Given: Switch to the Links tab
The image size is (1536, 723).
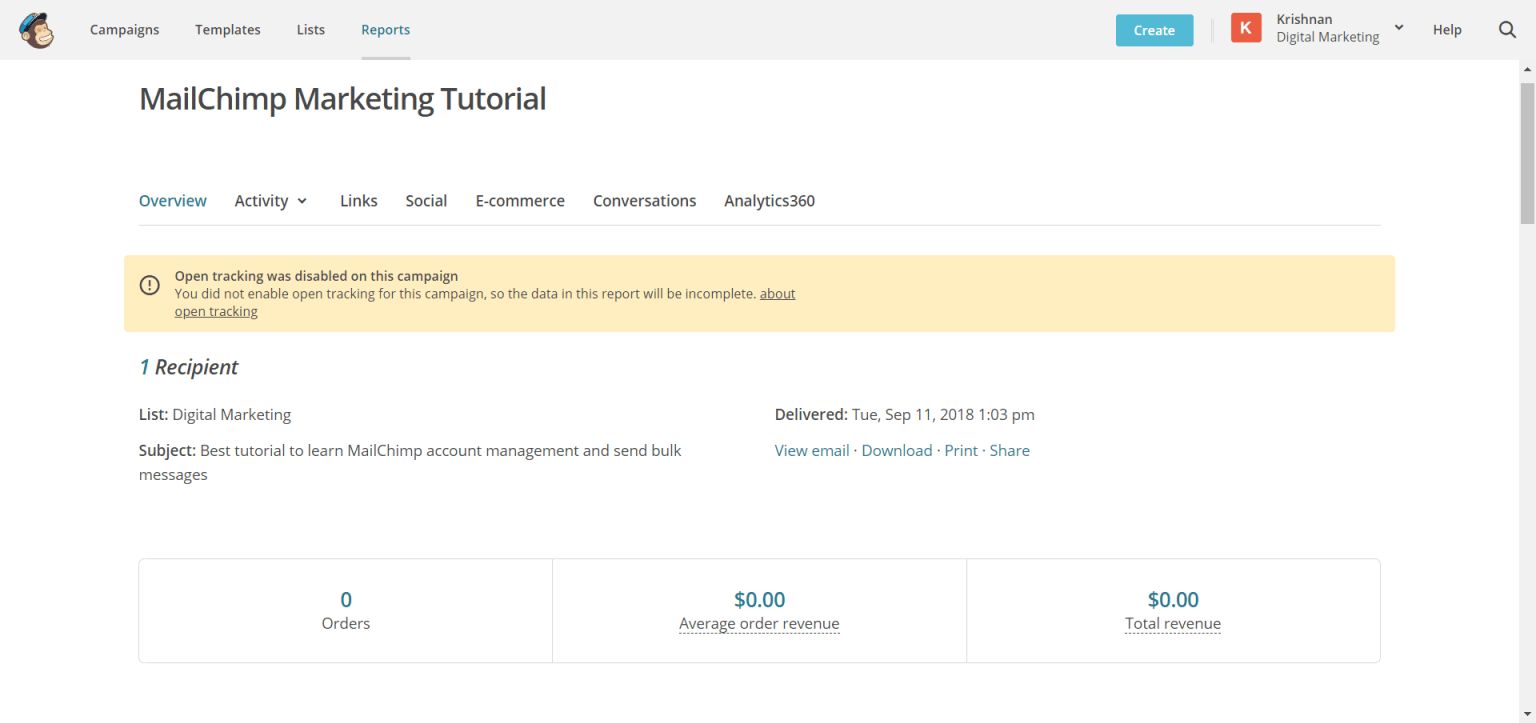Looking at the screenshot, I should tap(358, 201).
